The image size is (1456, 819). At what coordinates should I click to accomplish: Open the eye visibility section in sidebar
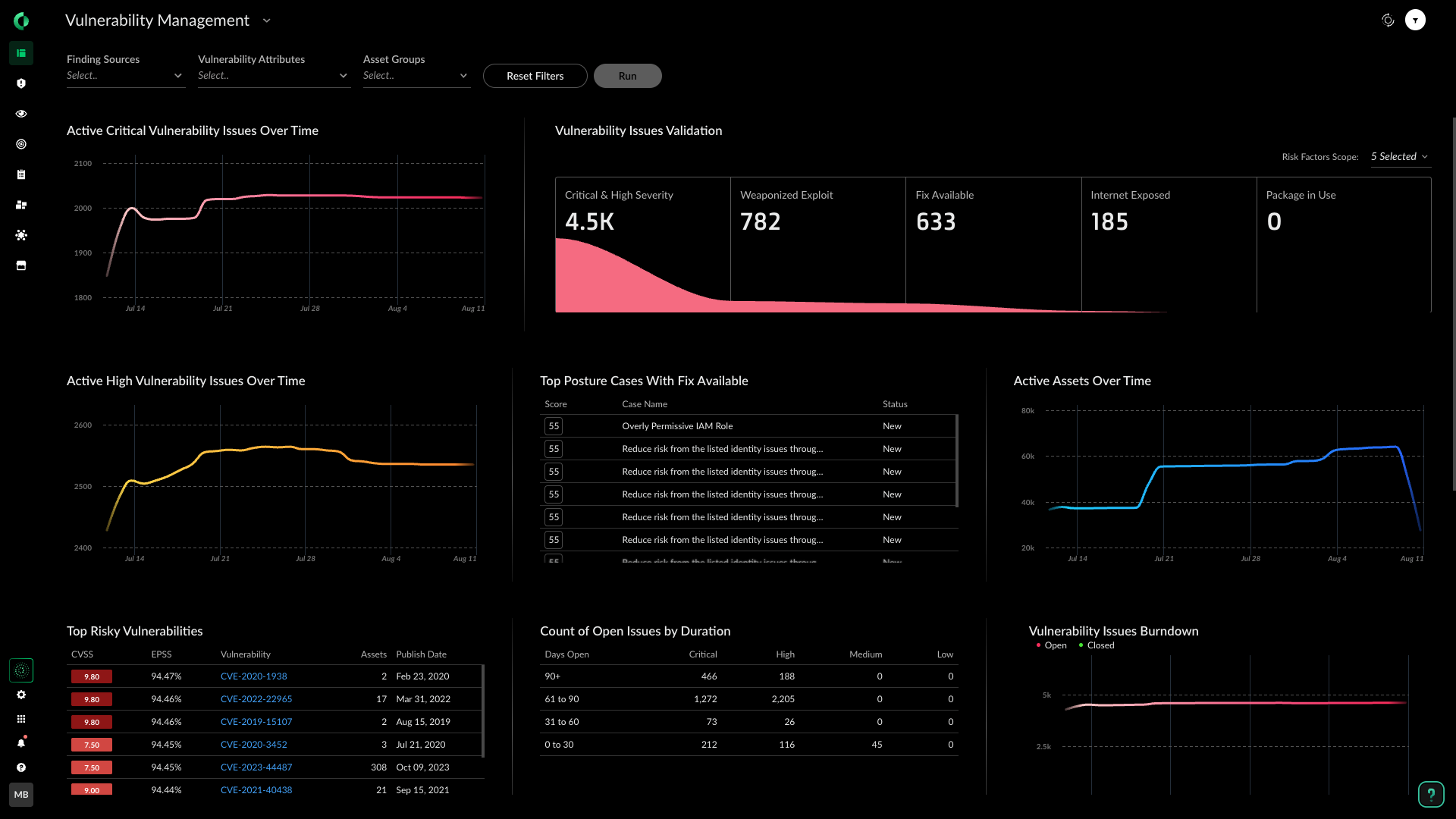click(x=21, y=114)
